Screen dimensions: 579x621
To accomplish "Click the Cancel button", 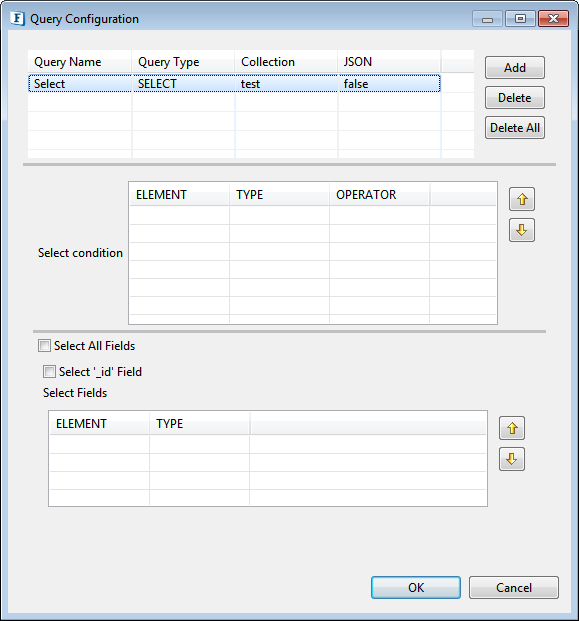I will pos(514,588).
